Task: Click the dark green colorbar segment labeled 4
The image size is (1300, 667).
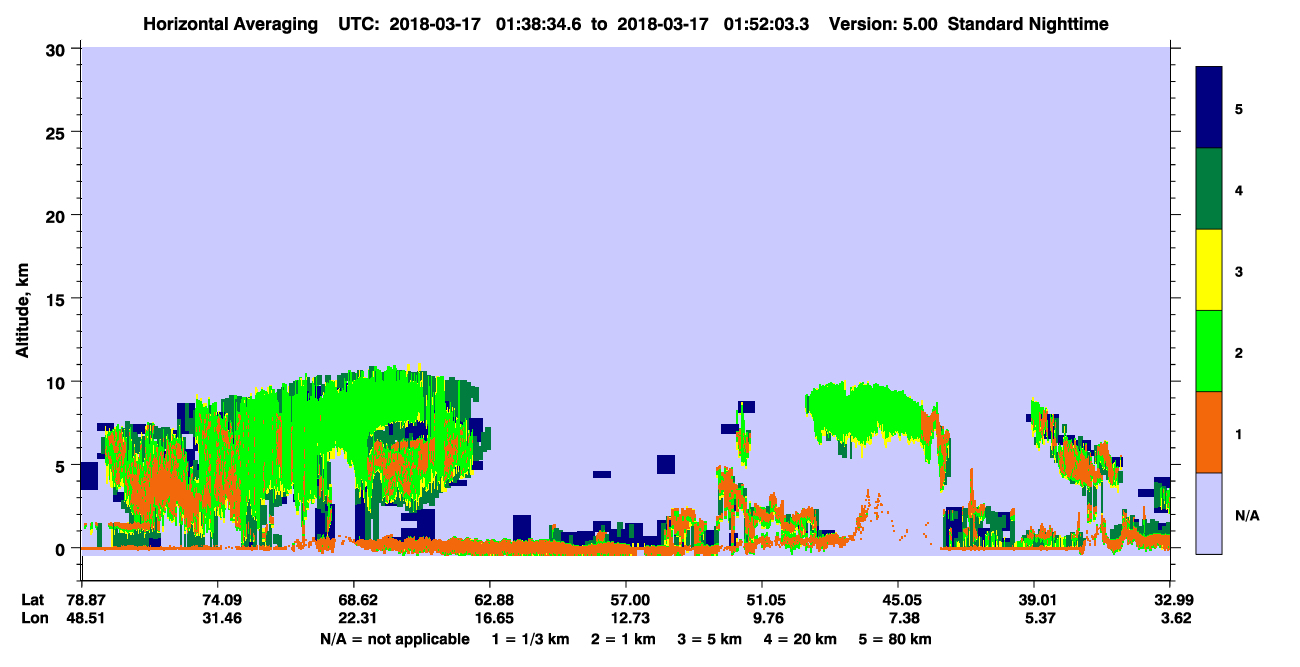Action: 1209,189
